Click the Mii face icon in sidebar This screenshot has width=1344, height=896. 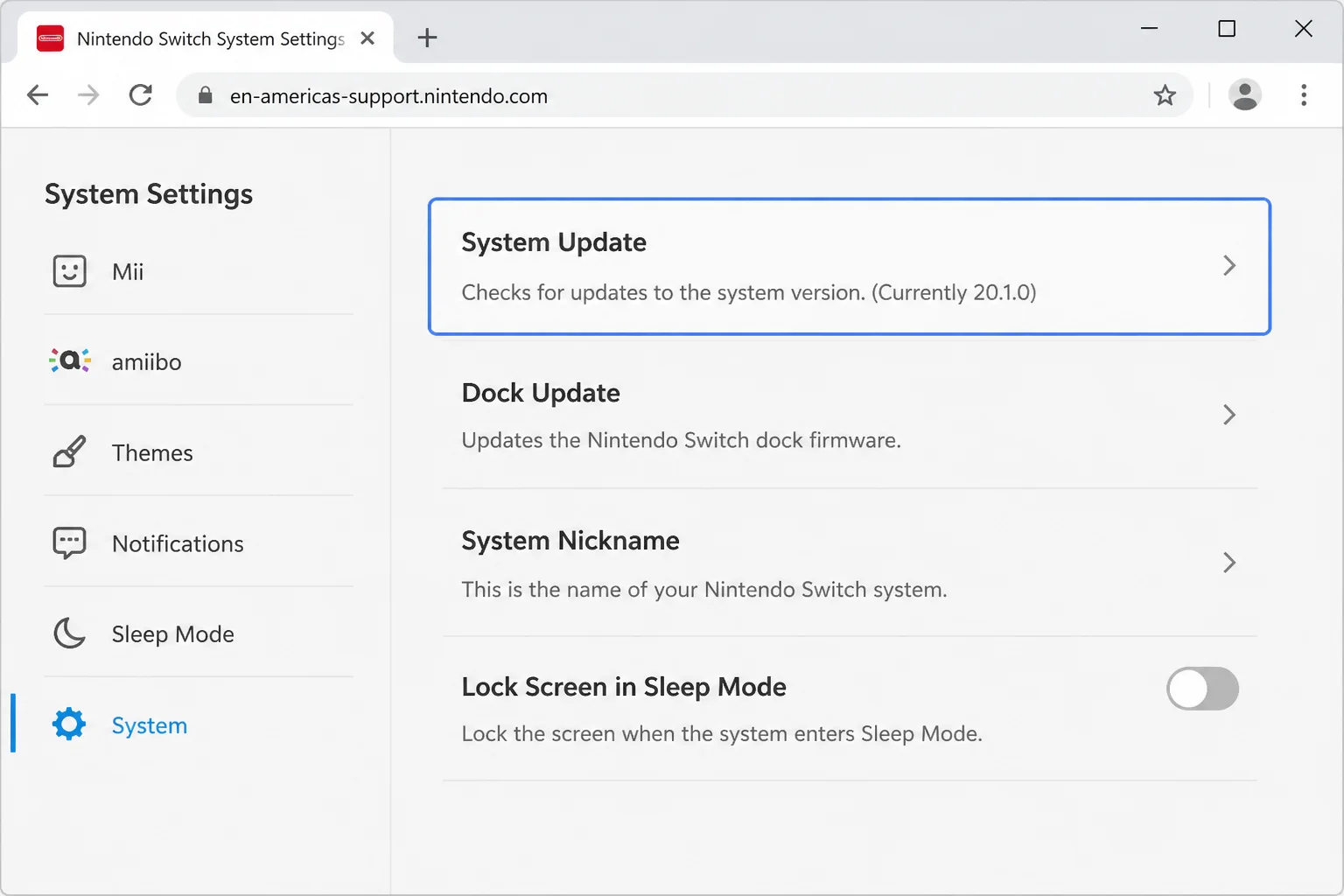69,271
